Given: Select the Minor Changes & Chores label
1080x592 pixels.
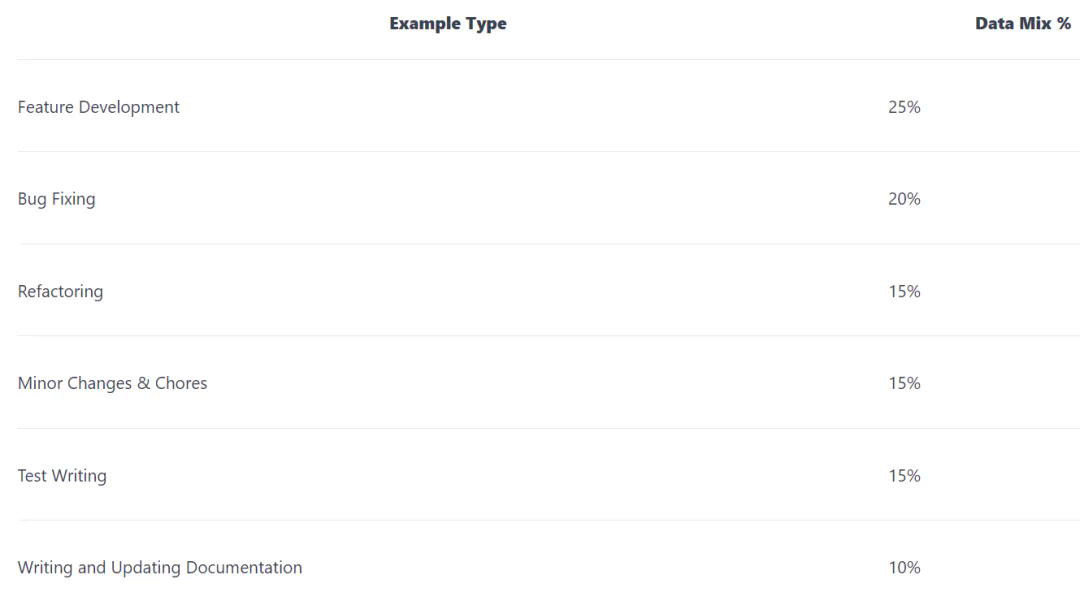Looking at the screenshot, I should pos(112,383).
